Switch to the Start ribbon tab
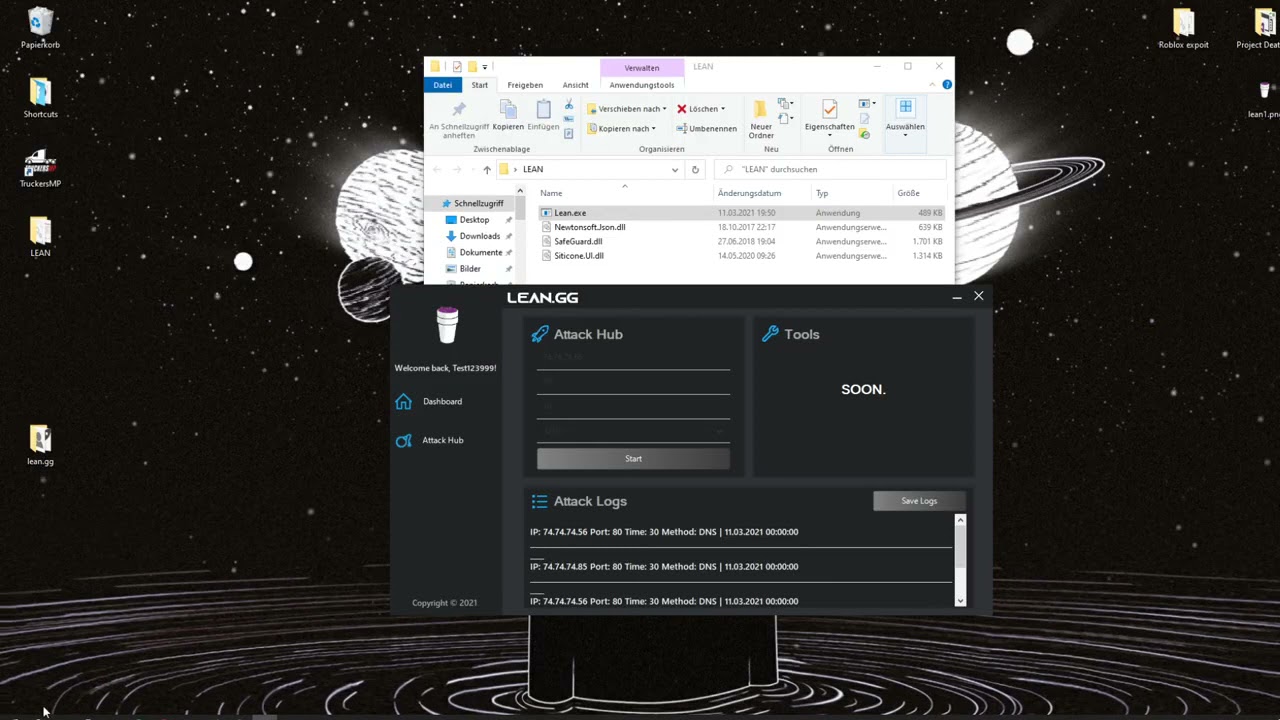The height and width of the screenshot is (720, 1280). point(480,85)
